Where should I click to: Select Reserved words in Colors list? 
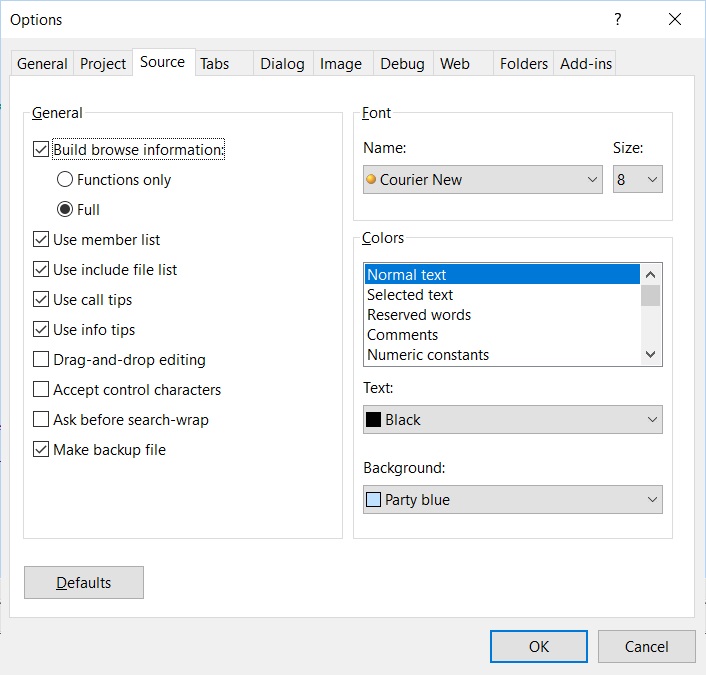click(x=502, y=314)
